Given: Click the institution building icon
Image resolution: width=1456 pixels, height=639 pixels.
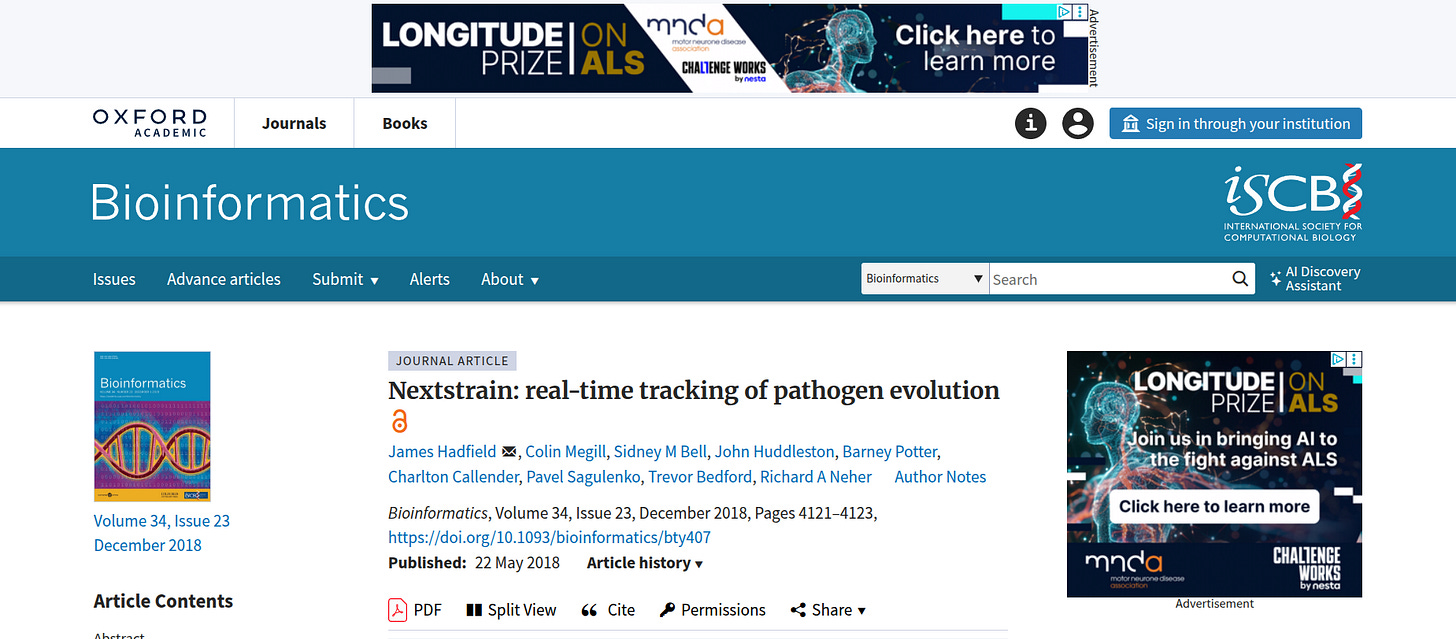Looking at the screenshot, I should [x=1131, y=124].
